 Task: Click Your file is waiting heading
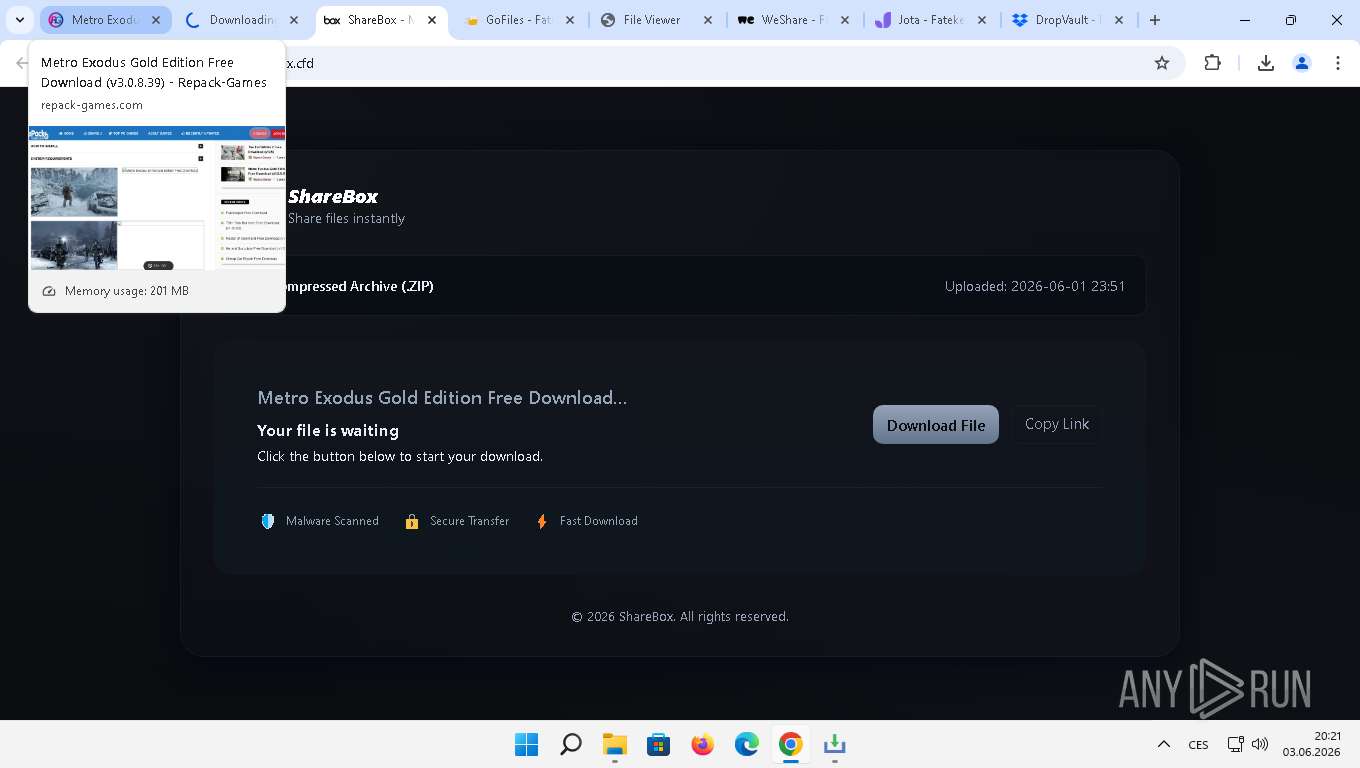click(x=328, y=431)
